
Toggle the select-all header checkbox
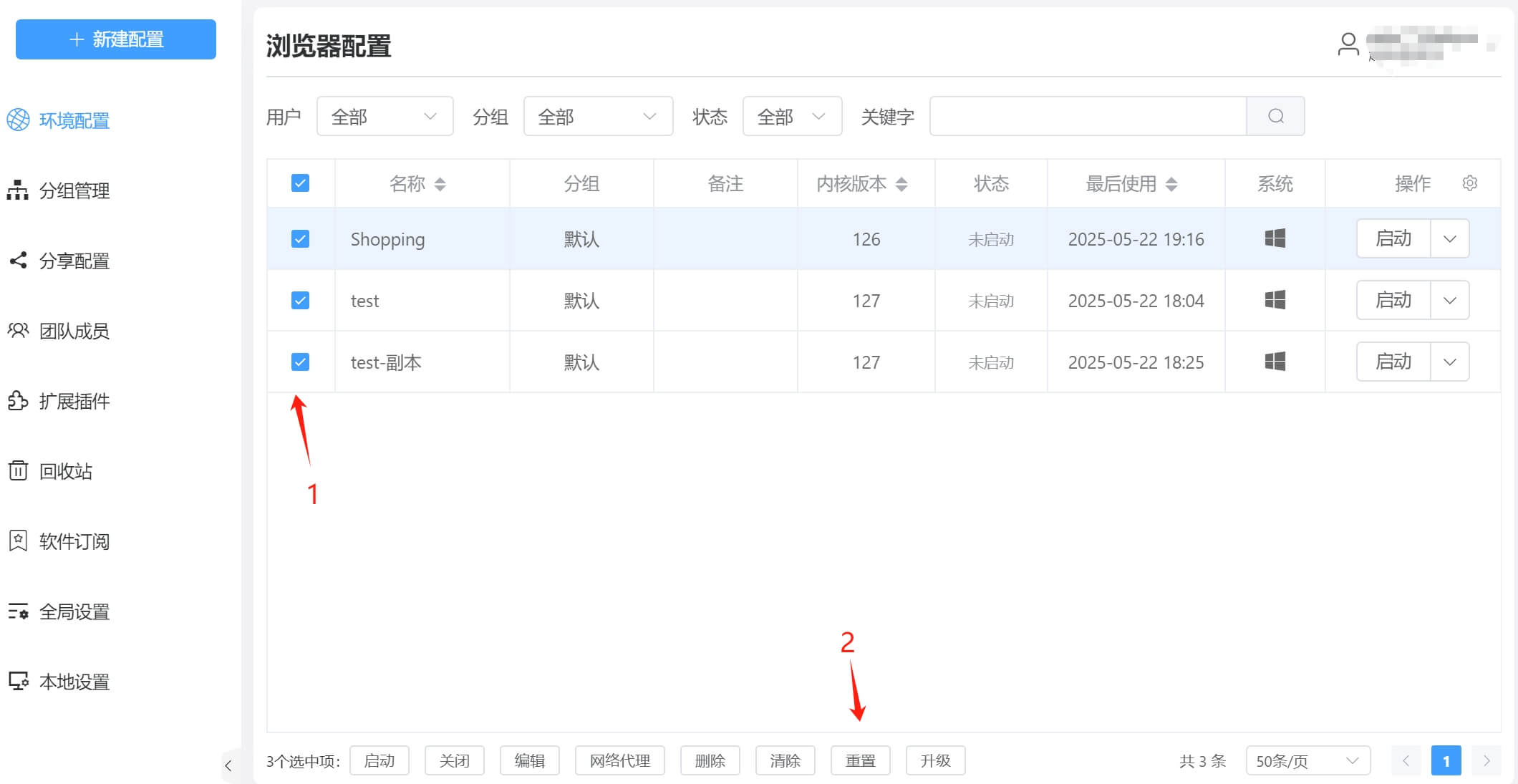300,183
